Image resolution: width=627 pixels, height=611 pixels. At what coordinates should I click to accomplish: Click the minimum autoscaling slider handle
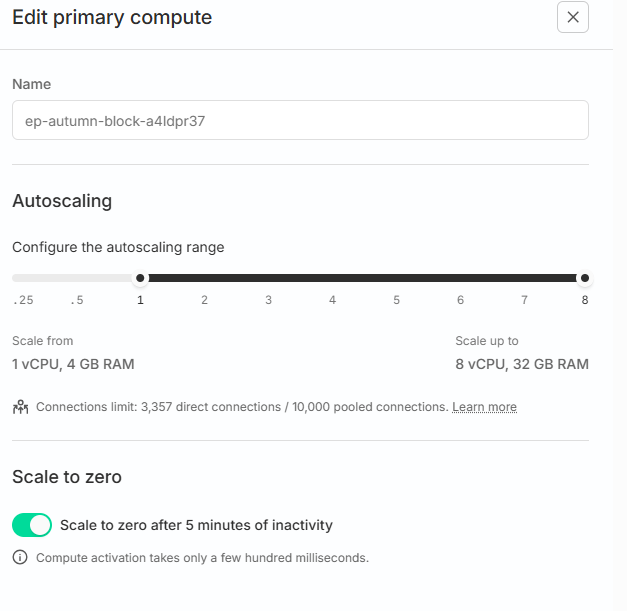(x=141, y=278)
